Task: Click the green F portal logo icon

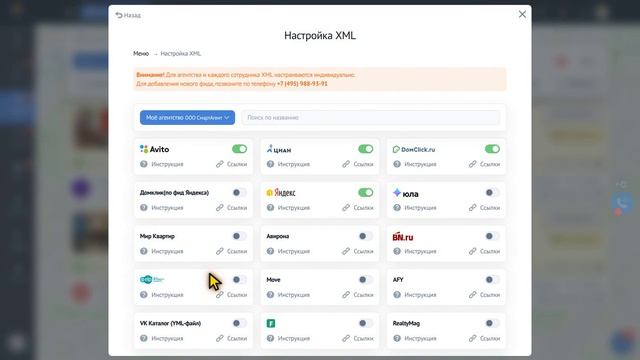Action: click(x=271, y=323)
